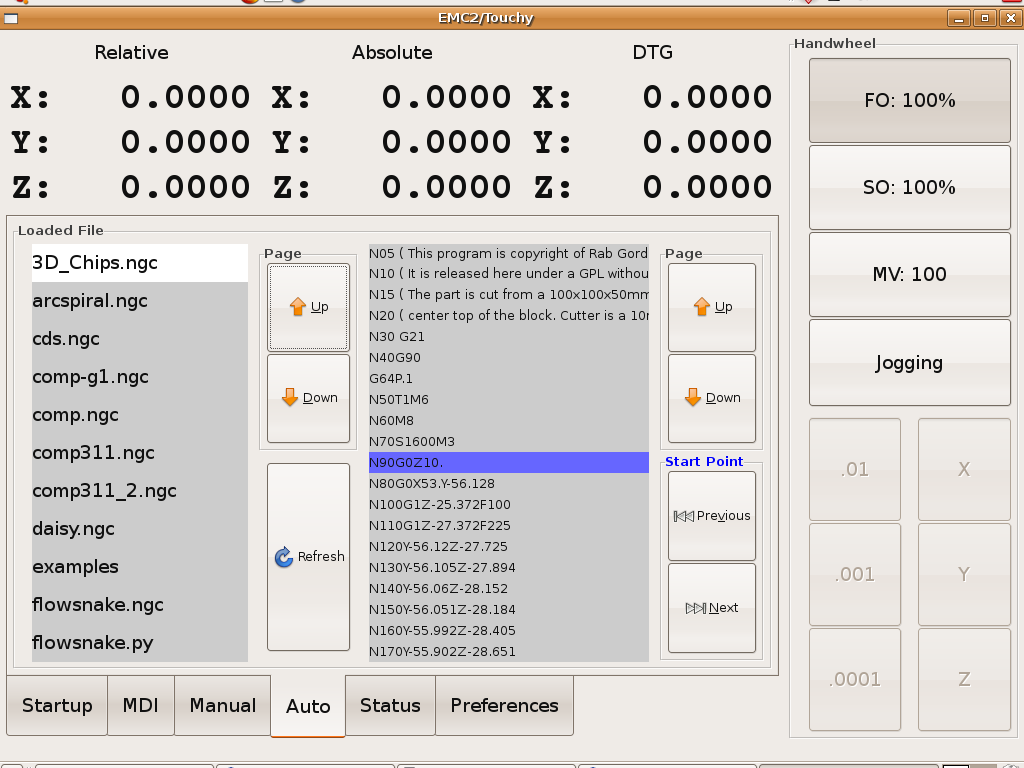Open the MDI tab
Image resolution: width=1024 pixels, height=768 pixels.
coord(141,706)
